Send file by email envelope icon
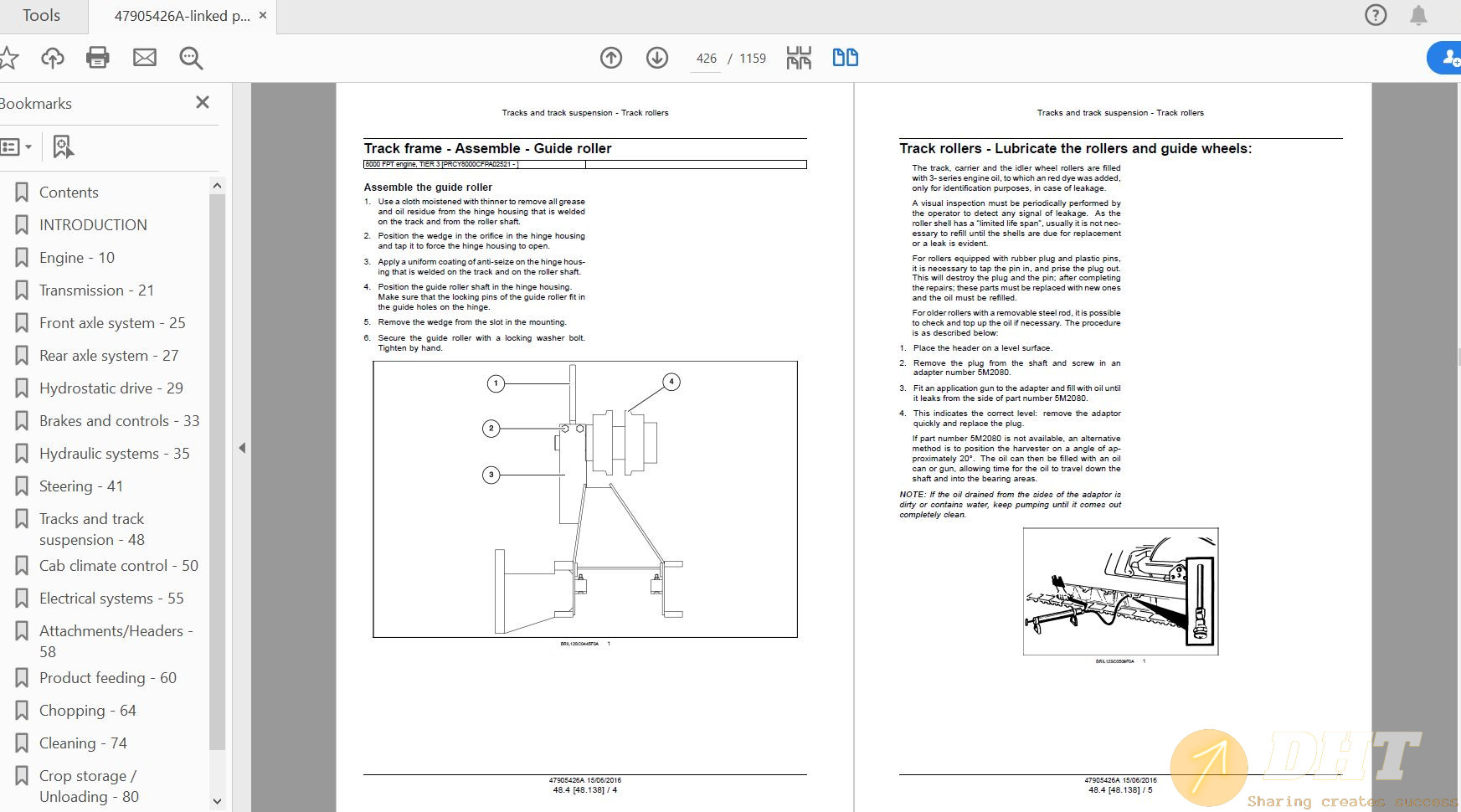Image resolution: width=1461 pixels, height=812 pixels. click(x=145, y=58)
